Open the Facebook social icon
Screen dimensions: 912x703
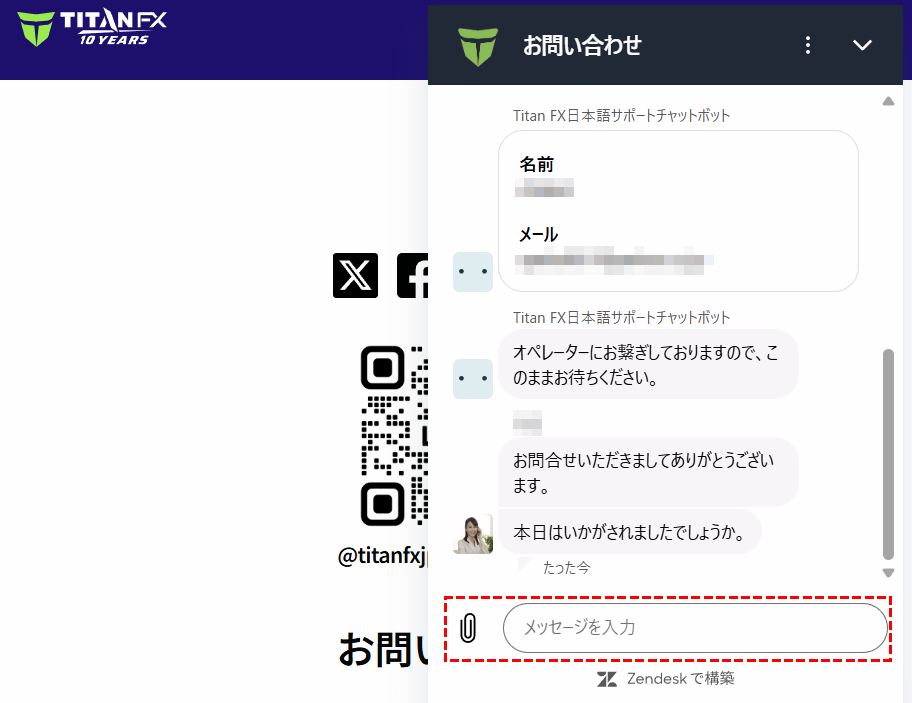[412, 276]
